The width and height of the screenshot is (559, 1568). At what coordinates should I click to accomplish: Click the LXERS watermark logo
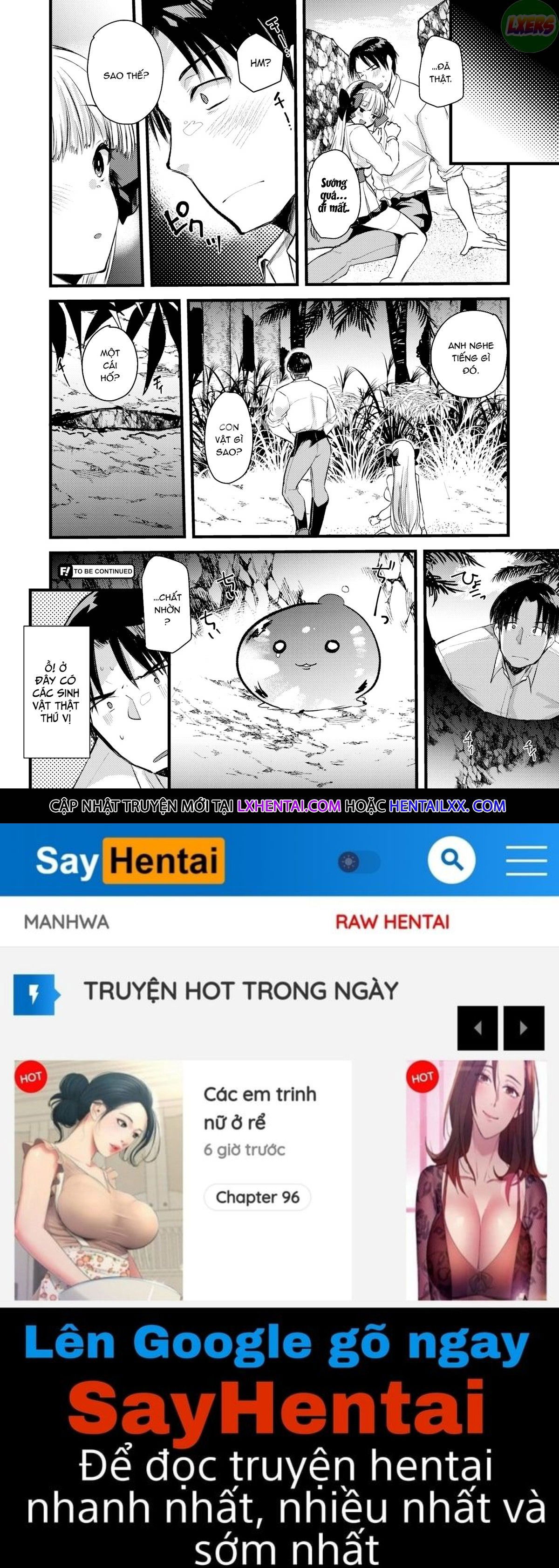coord(529,24)
